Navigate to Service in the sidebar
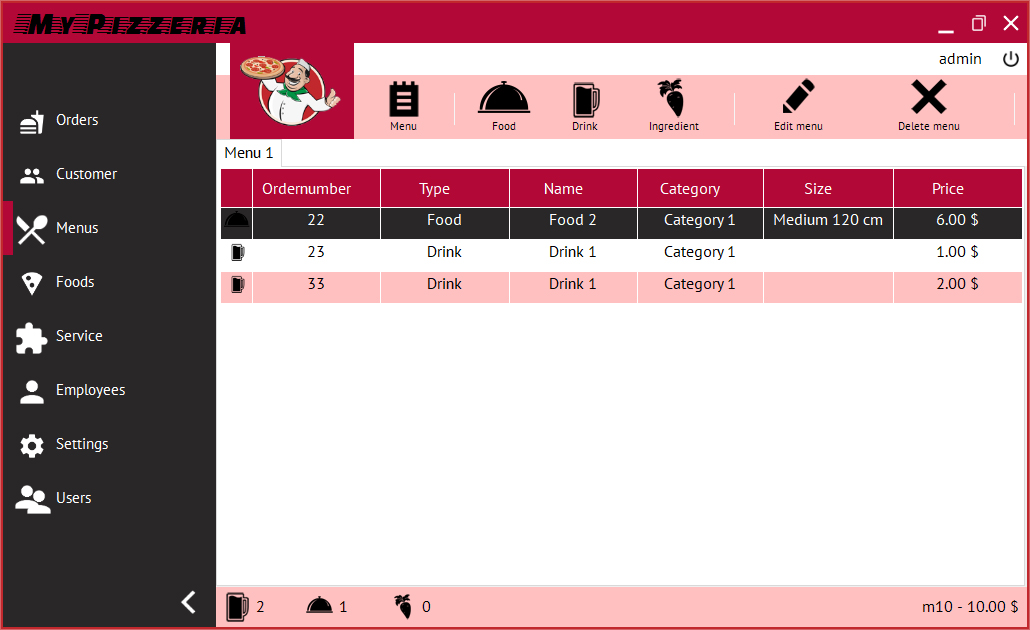This screenshot has height=630, width=1030. (79, 336)
